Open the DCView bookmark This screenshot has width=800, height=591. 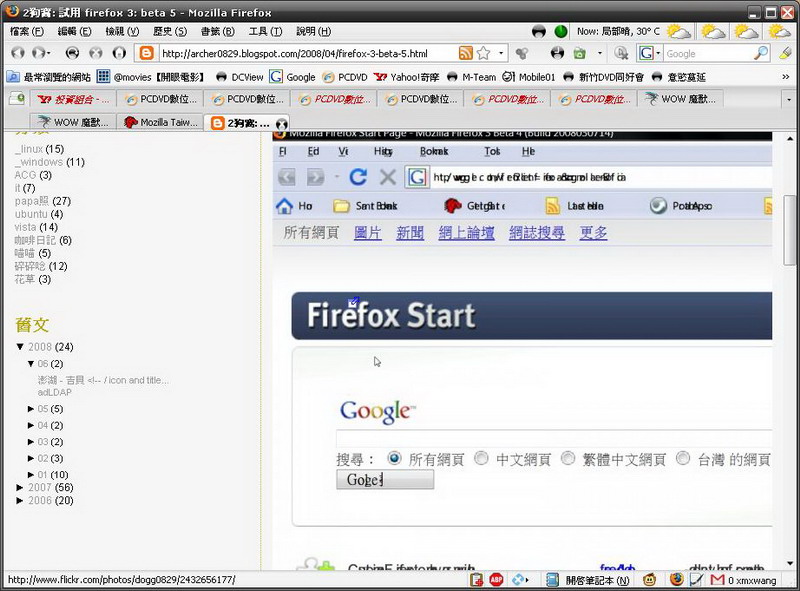[x=239, y=77]
